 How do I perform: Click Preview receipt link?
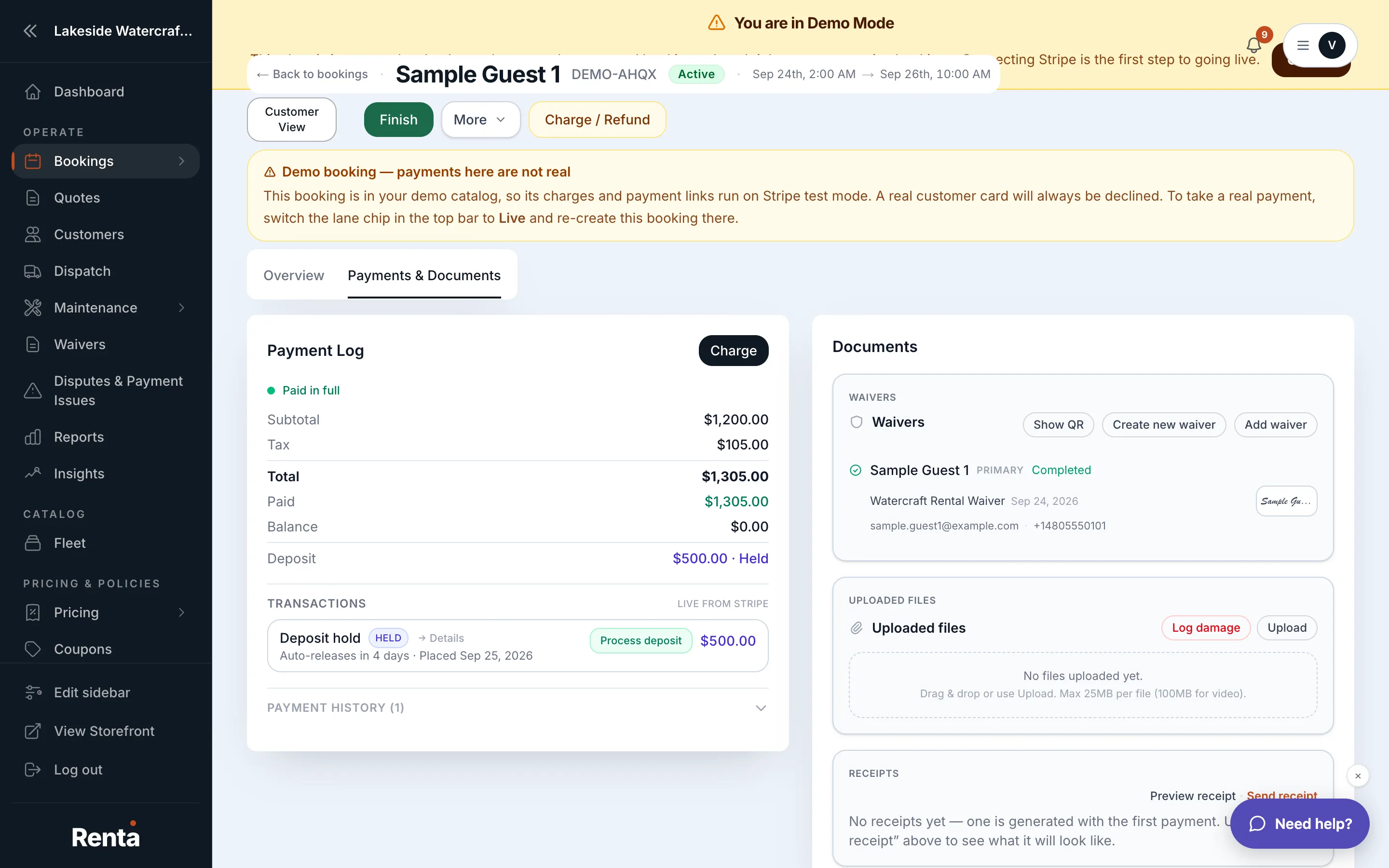(x=1192, y=796)
